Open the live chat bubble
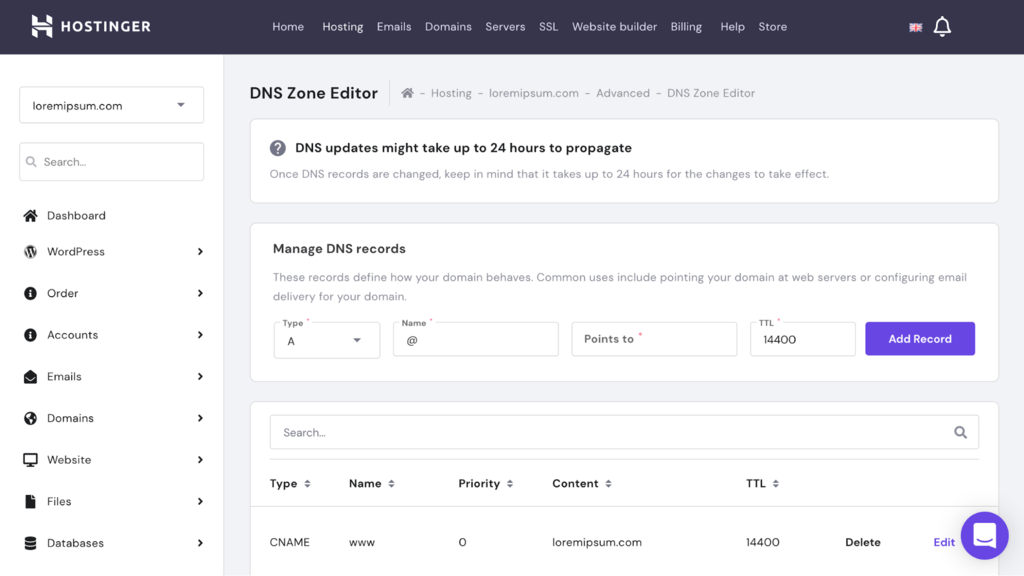The image size is (1024, 576). click(x=984, y=536)
